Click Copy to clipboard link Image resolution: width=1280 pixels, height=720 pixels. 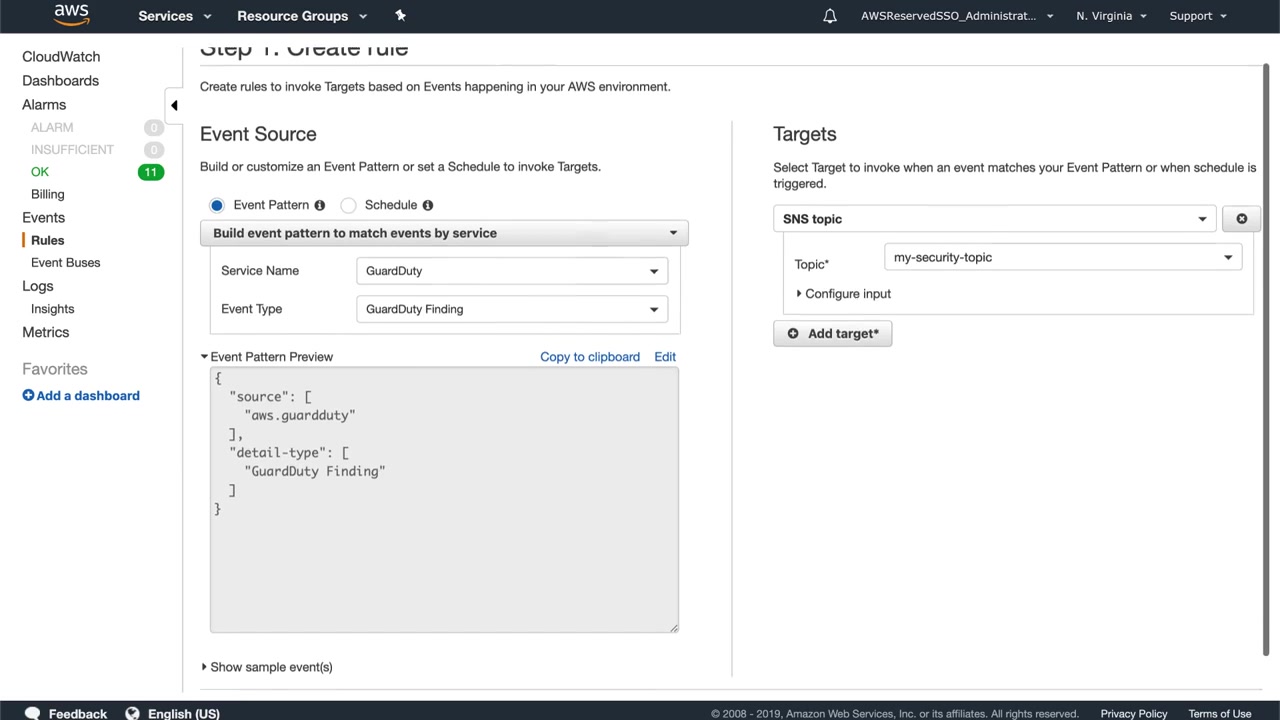pos(589,357)
